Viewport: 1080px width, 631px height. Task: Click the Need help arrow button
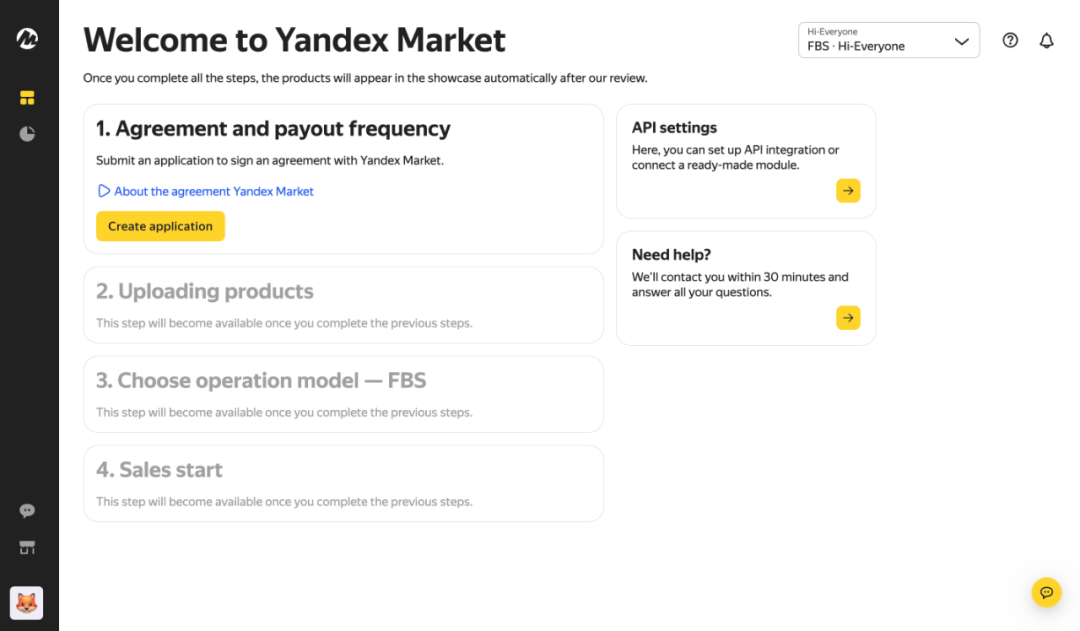(x=848, y=318)
